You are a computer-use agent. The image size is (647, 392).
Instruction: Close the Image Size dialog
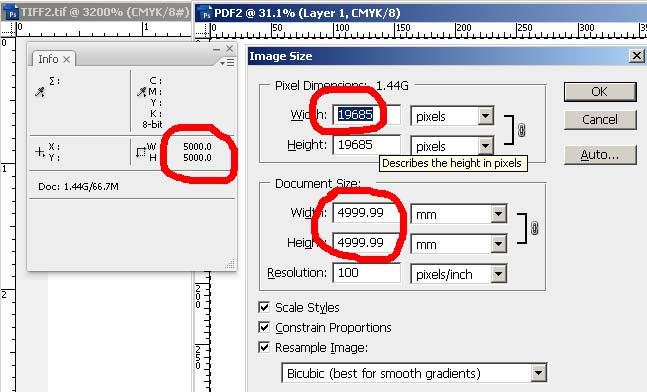tap(637, 56)
